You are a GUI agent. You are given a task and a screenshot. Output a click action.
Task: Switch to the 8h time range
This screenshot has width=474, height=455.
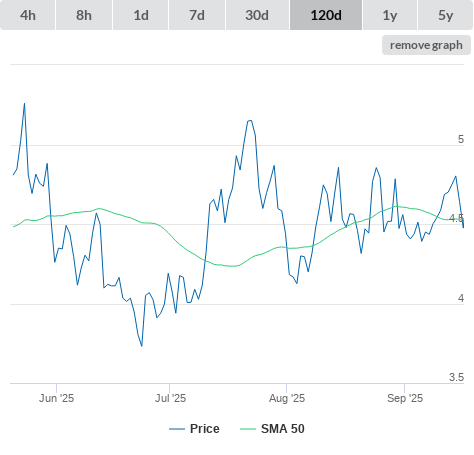coord(84,15)
